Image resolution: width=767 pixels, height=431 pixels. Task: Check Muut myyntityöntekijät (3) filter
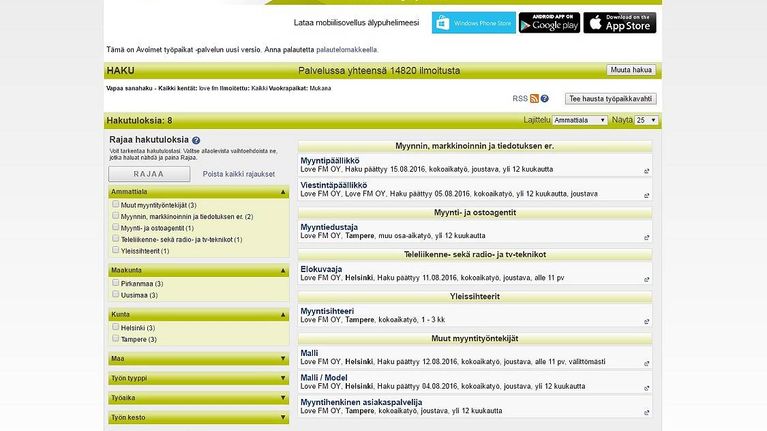pos(115,204)
